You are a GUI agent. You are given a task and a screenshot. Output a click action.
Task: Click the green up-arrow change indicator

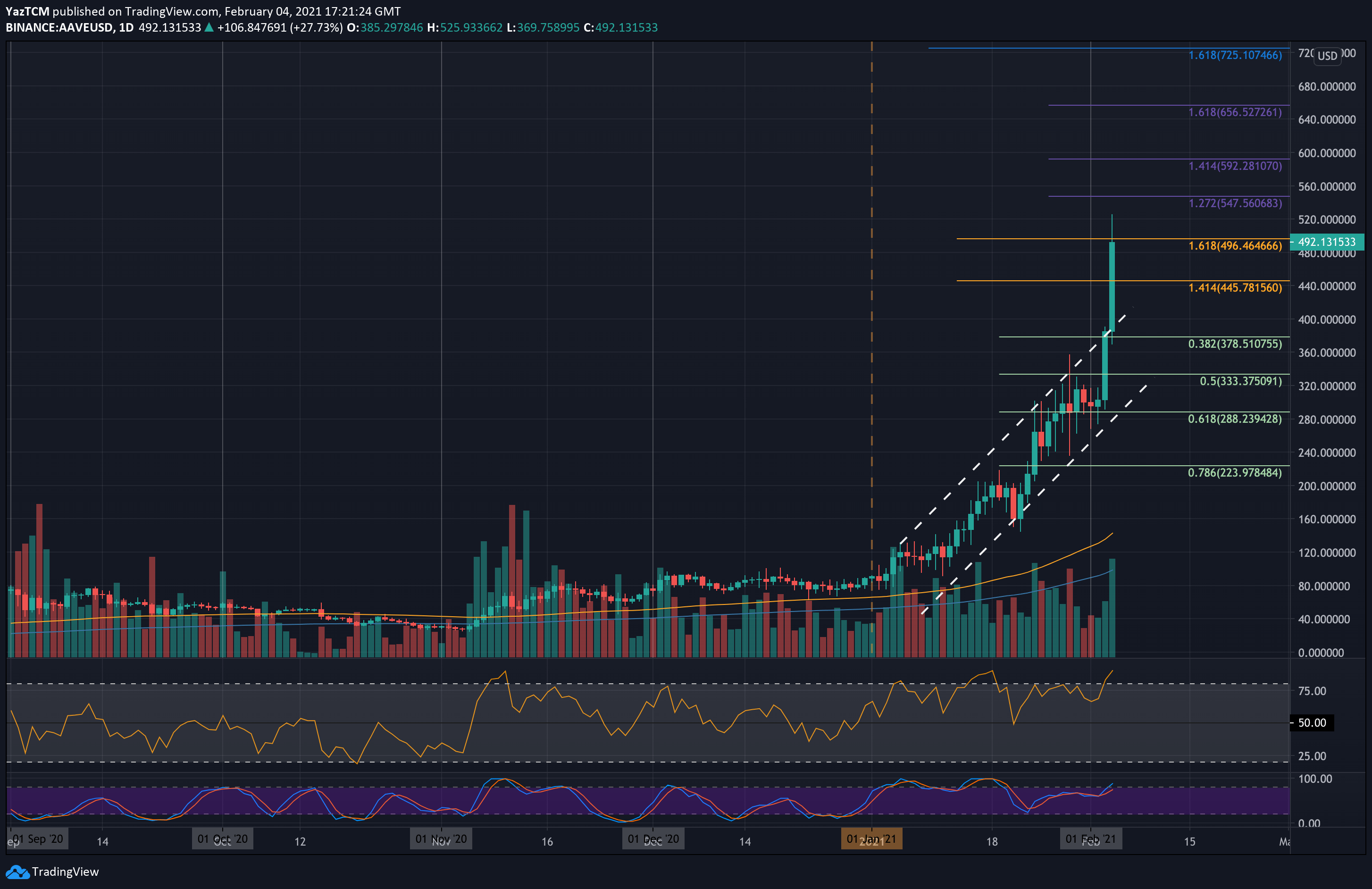209,28
